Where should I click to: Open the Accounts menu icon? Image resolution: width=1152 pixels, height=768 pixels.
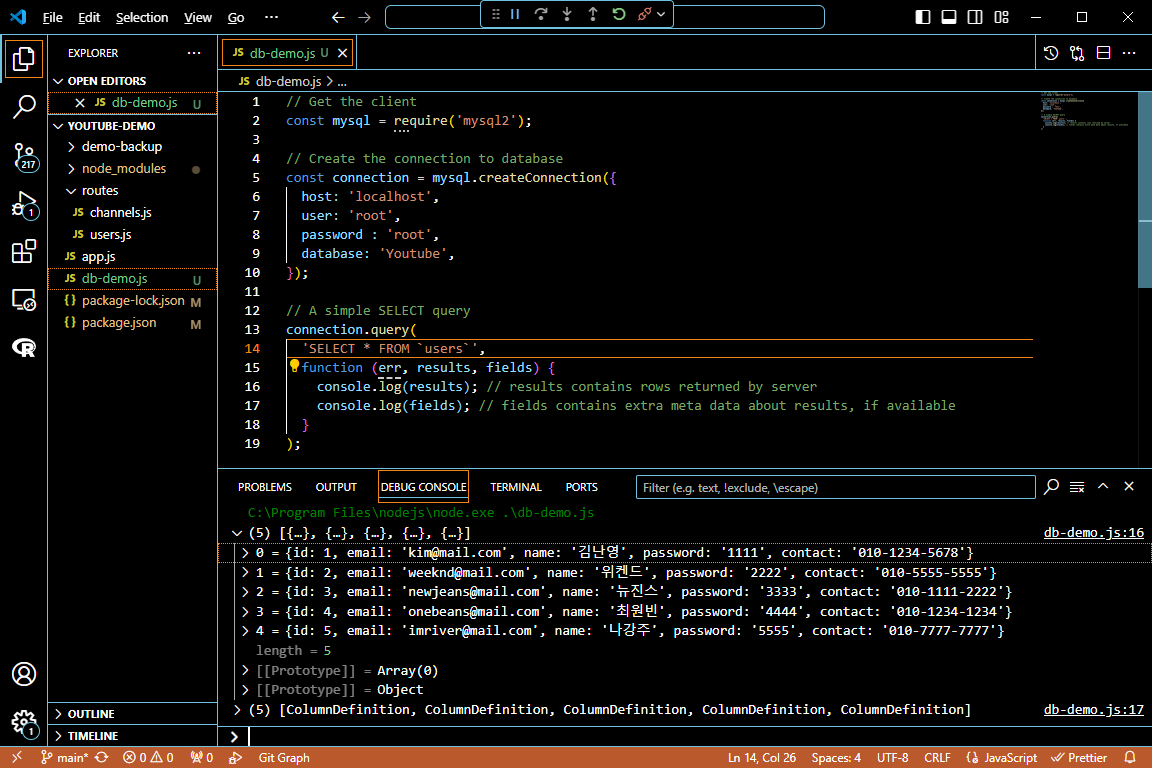24,674
